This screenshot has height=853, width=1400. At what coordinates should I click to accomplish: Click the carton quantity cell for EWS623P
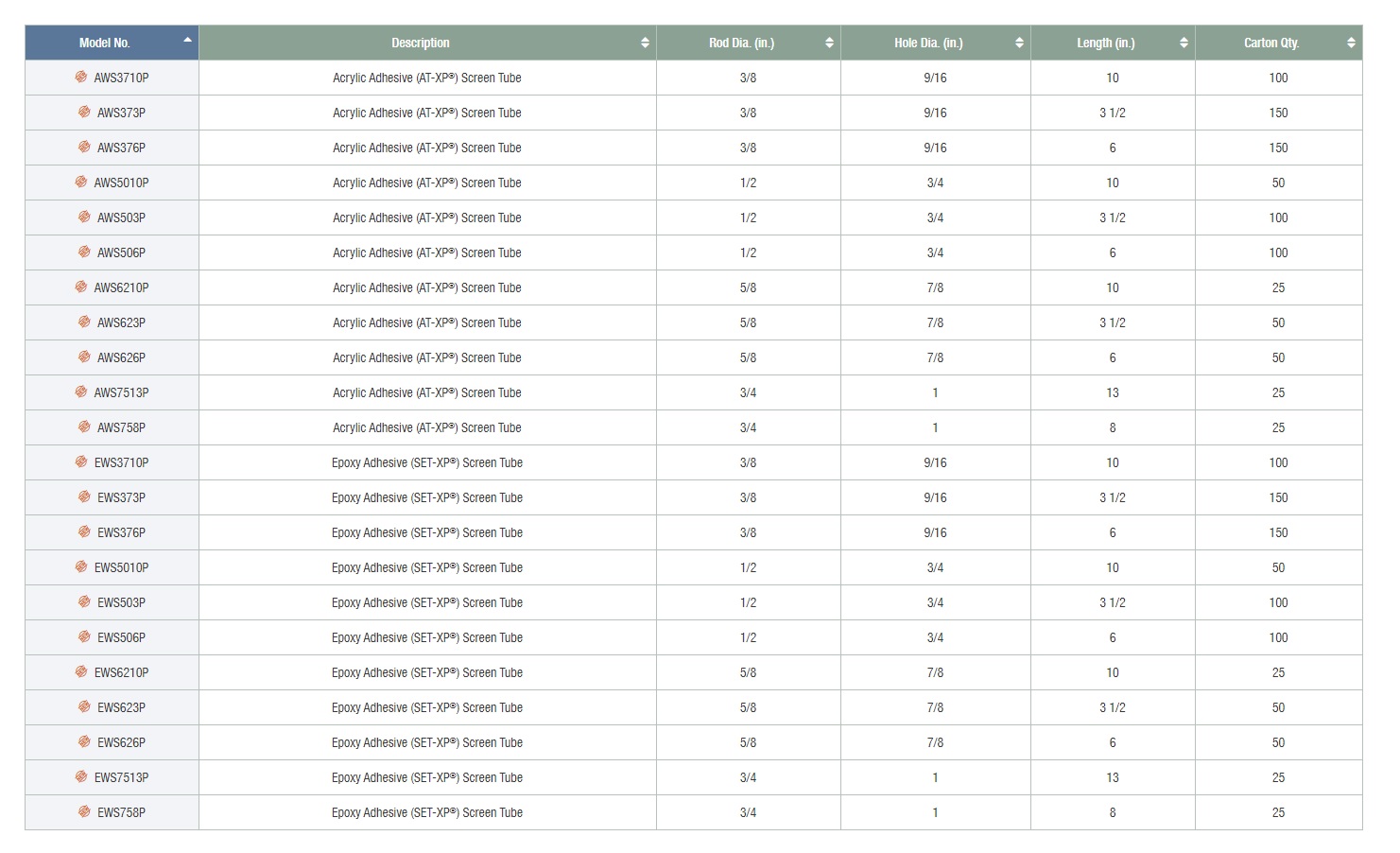pyautogui.click(x=1278, y=707)
